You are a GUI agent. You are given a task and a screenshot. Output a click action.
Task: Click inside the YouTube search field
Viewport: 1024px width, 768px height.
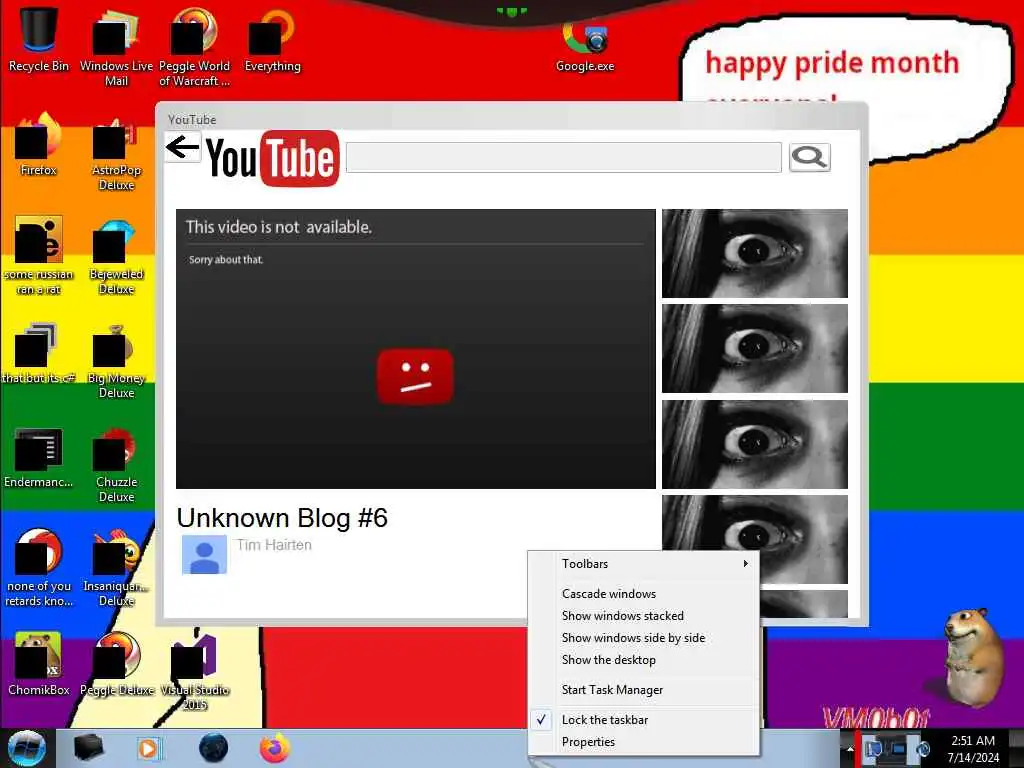[x=564, y=157]
